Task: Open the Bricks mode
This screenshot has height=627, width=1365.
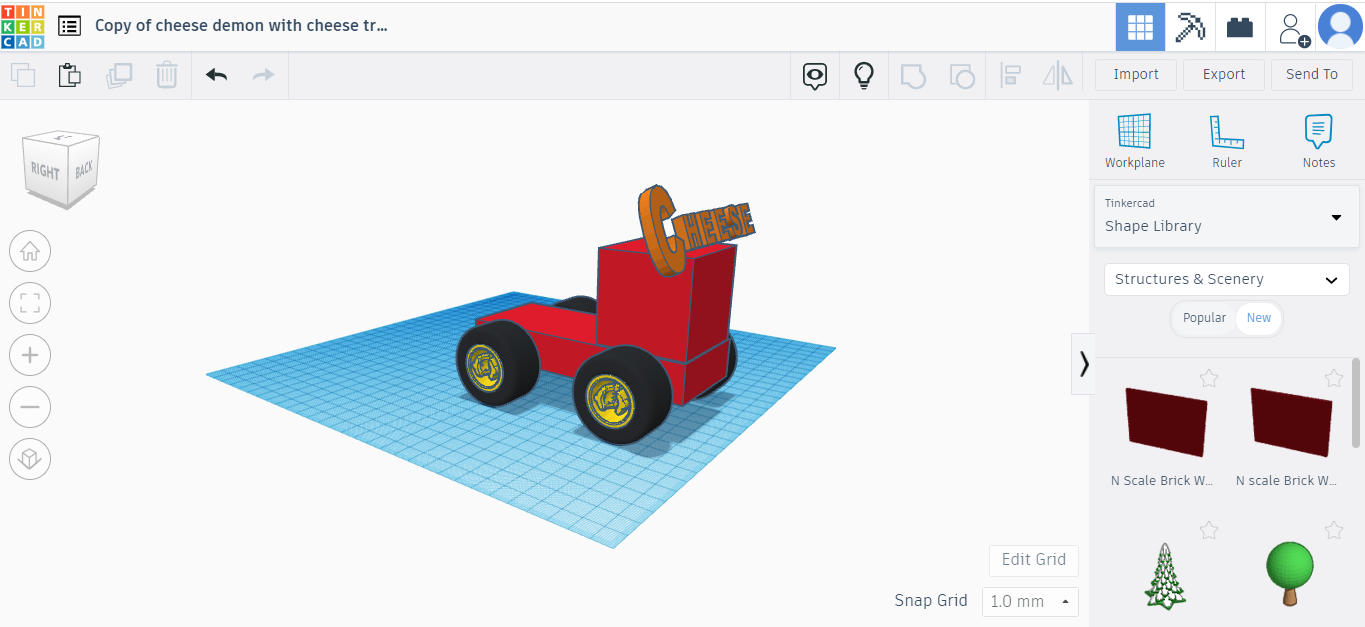Action: (1240, 27)
